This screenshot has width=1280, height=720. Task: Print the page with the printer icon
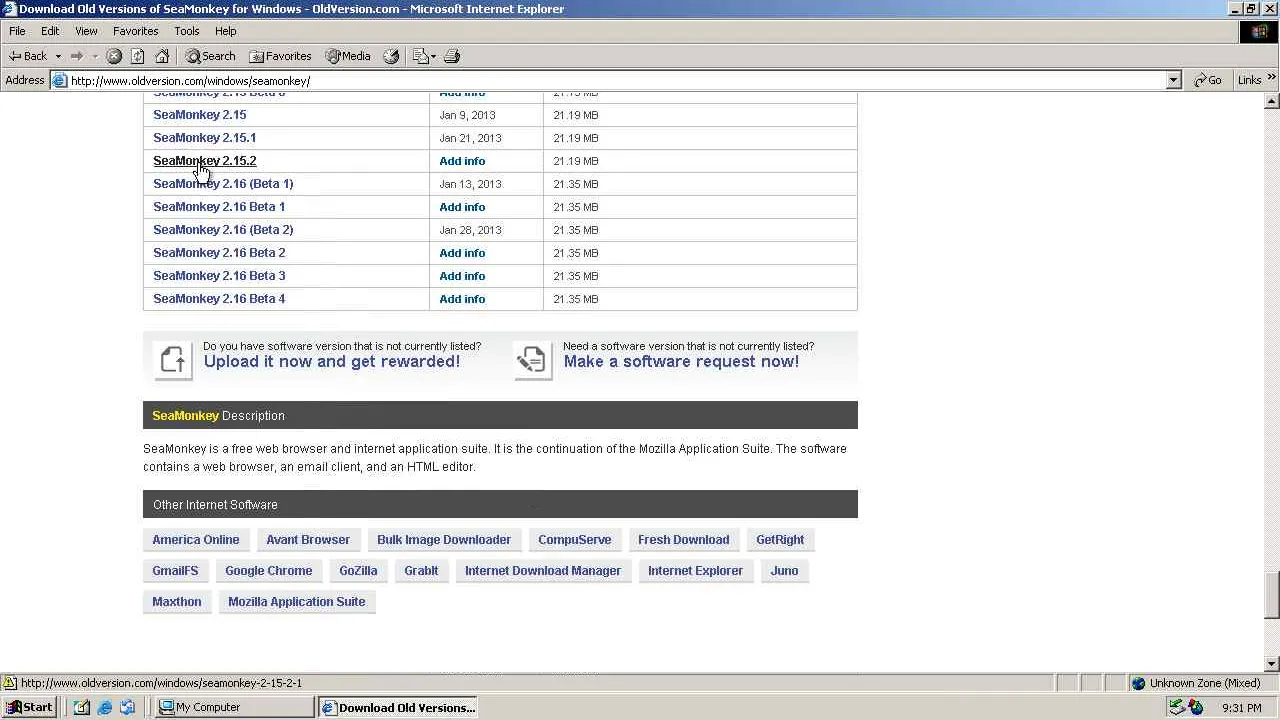coord(452,56)
